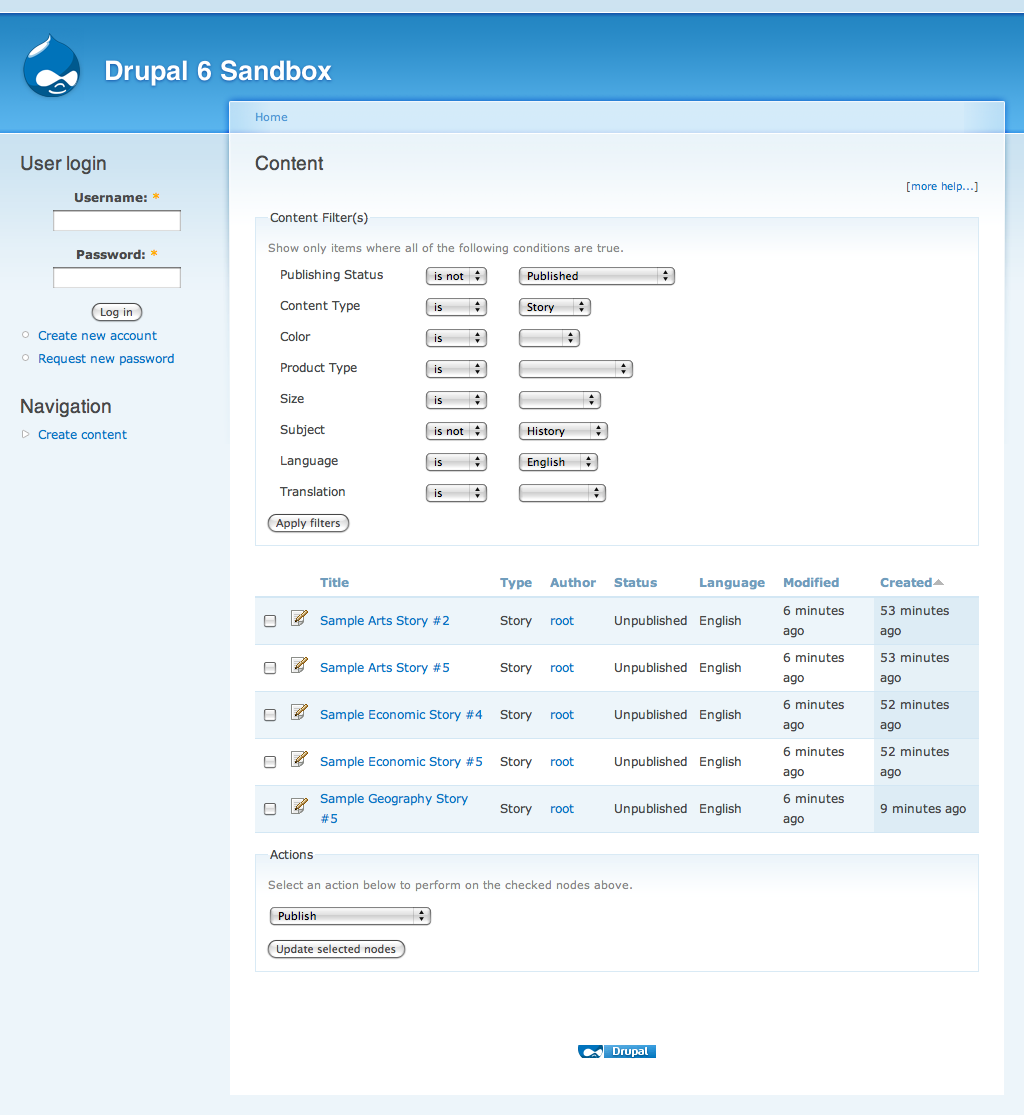Click edit icon for Sample Arts Story #2

point(298,619)
